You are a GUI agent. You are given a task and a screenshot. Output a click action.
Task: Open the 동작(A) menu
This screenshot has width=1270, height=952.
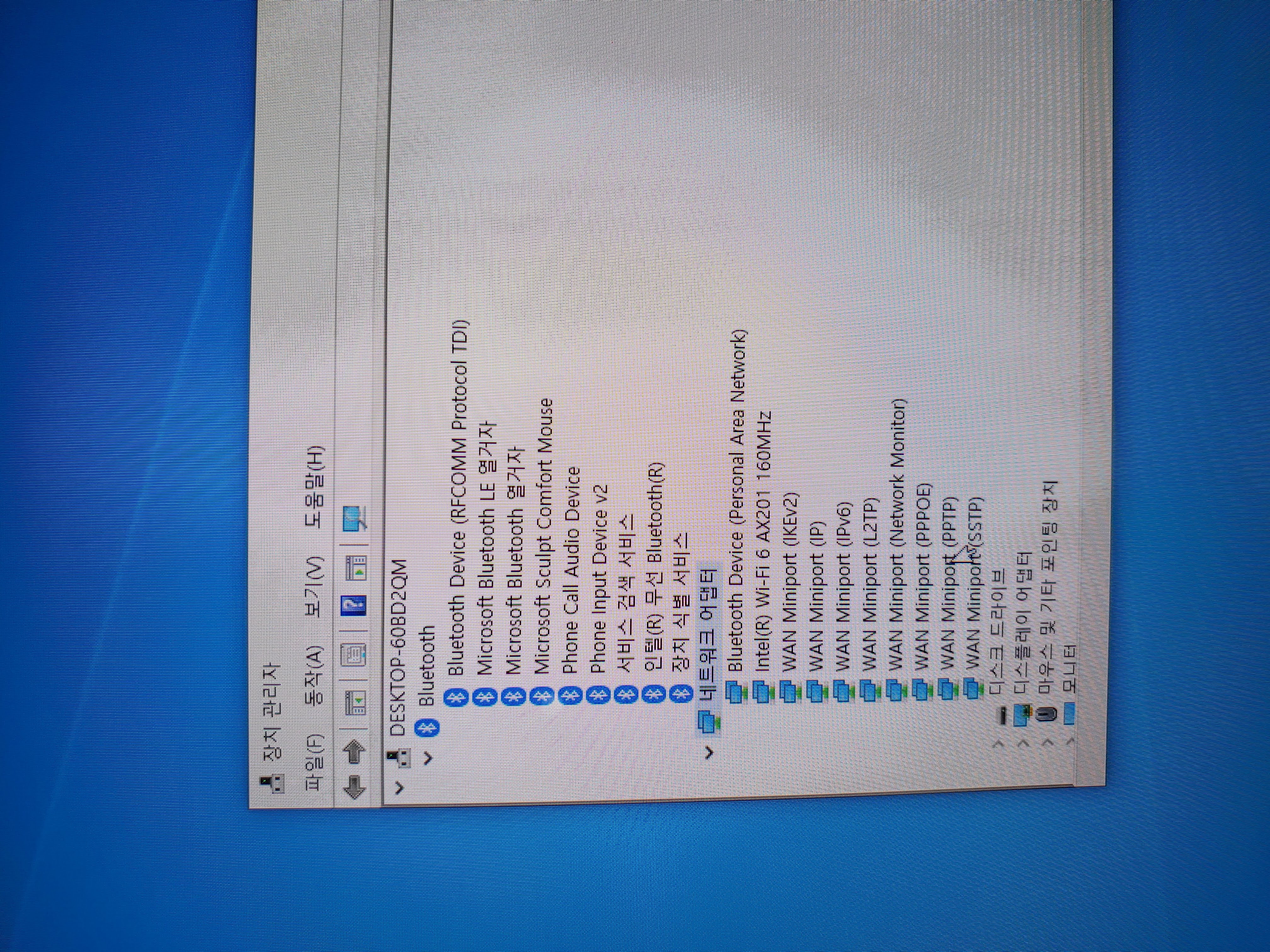(x=314, y=675)
